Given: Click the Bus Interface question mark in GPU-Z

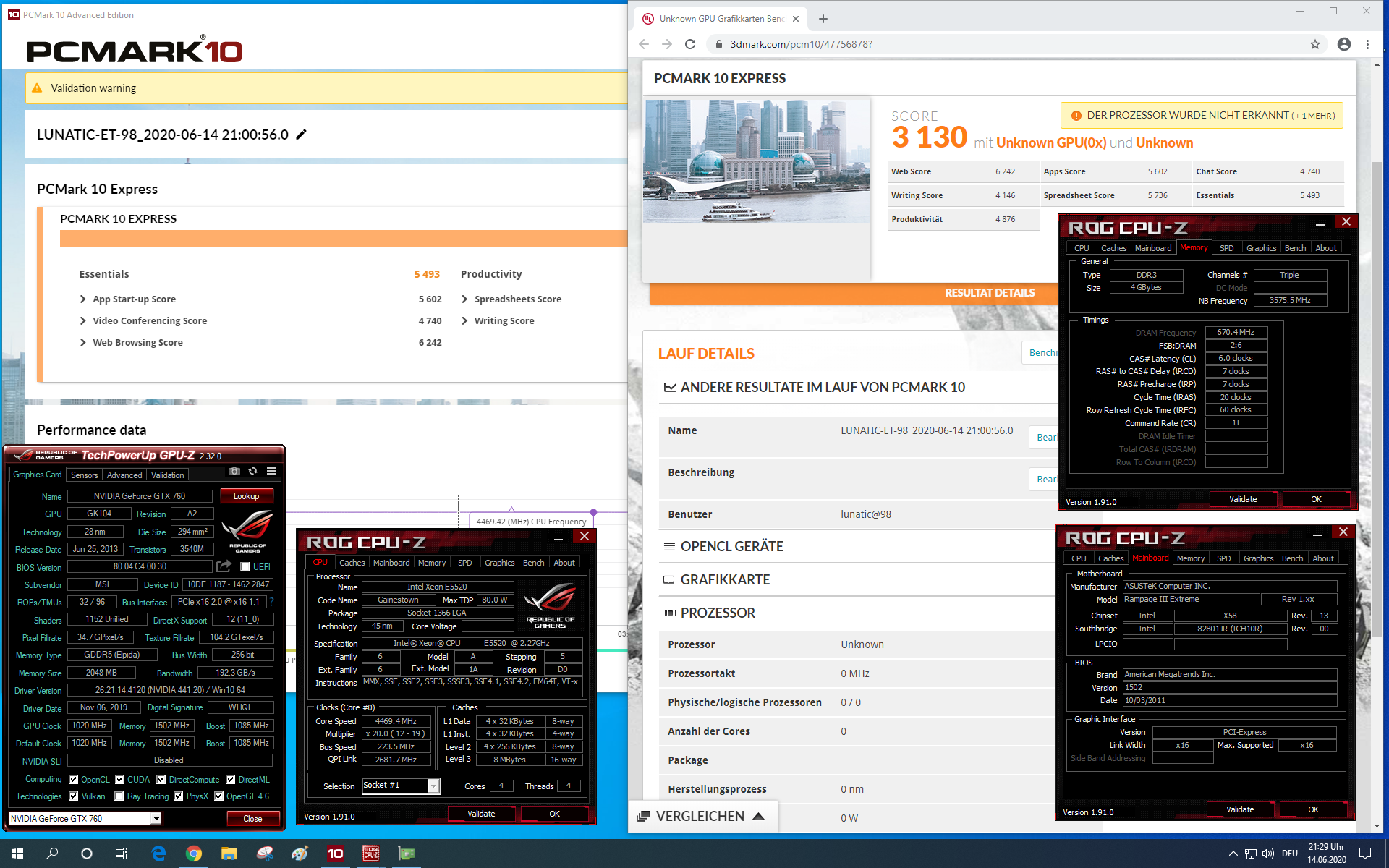Looking at the screenshot, I should [272, 602].
